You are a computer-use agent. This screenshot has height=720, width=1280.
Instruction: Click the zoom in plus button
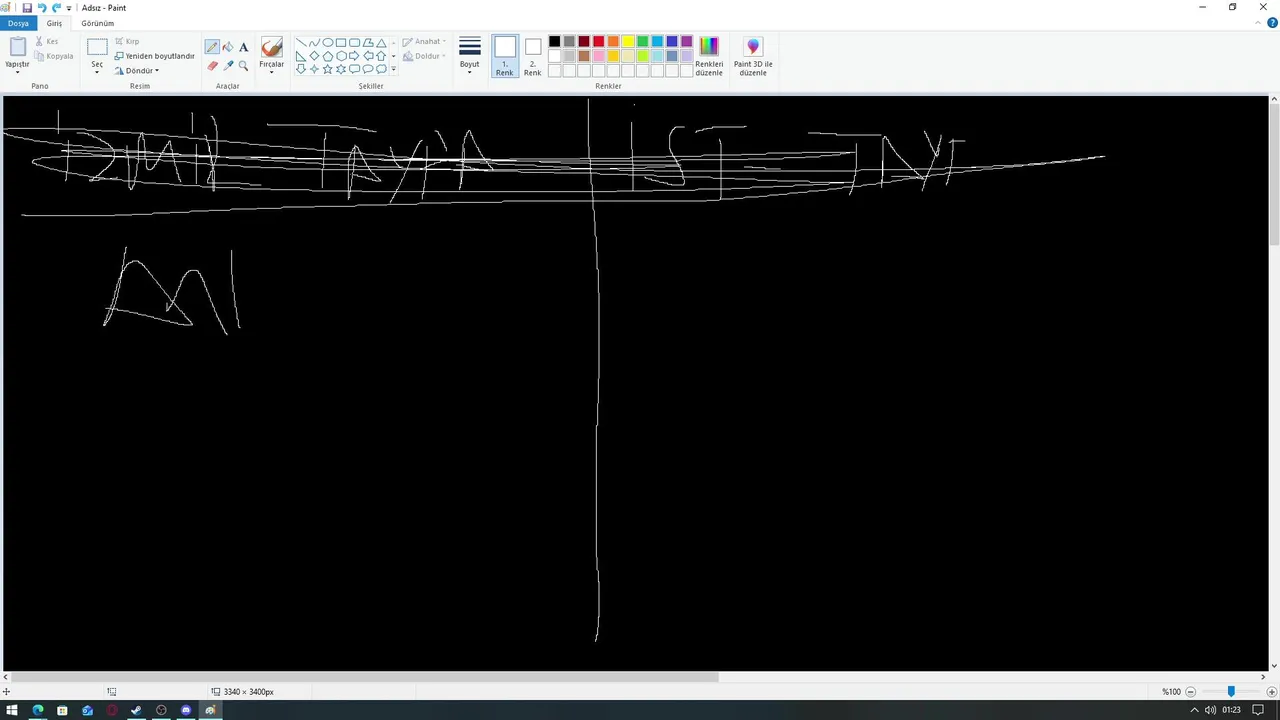click(1271, 692)
